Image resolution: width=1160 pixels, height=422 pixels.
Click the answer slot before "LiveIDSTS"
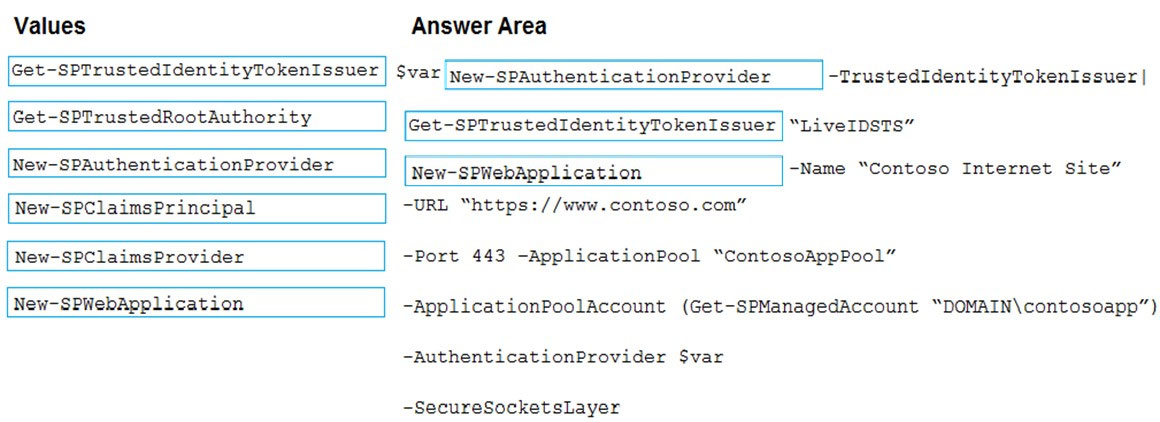593,126
